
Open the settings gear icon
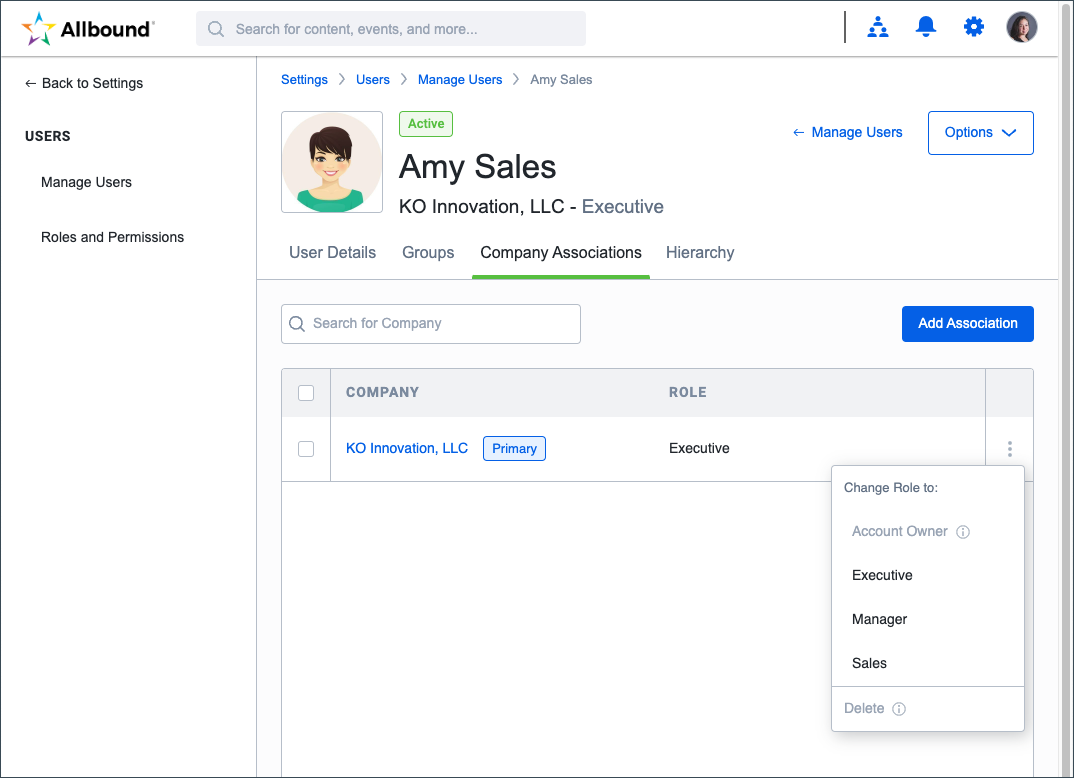[973, 27]
